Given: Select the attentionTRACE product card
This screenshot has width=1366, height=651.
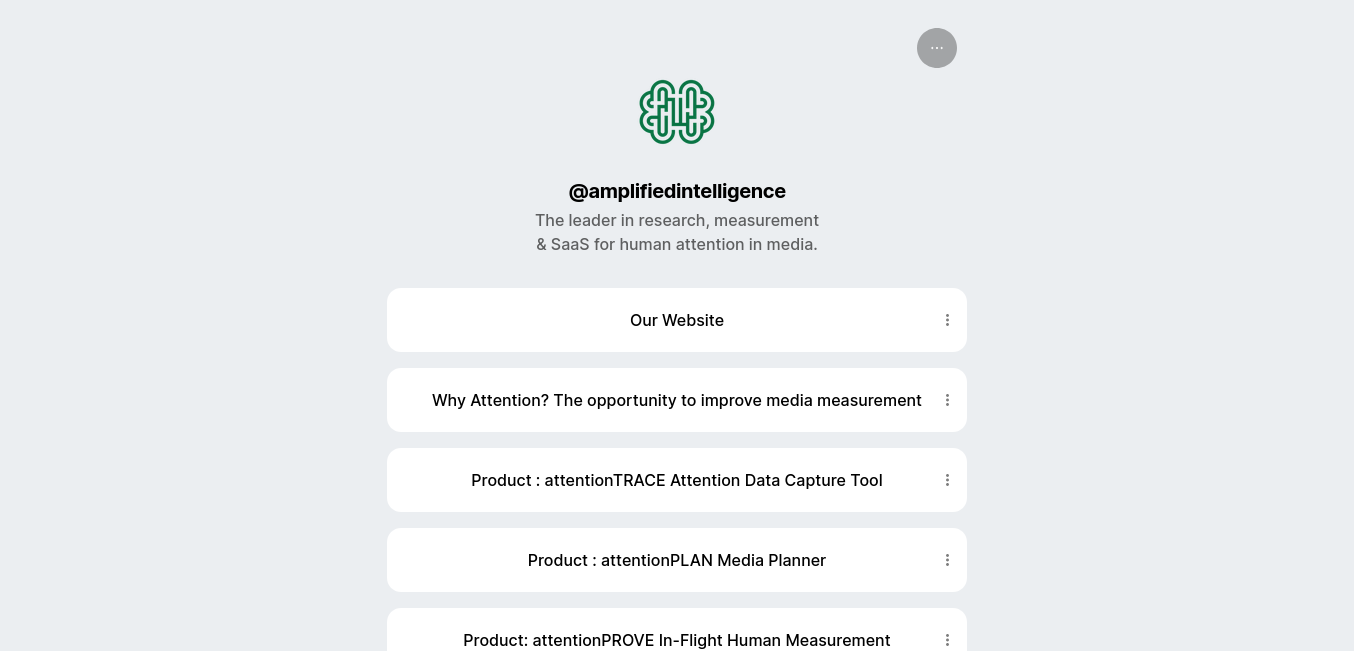Looking at the screenshot, I should point(677,480).
